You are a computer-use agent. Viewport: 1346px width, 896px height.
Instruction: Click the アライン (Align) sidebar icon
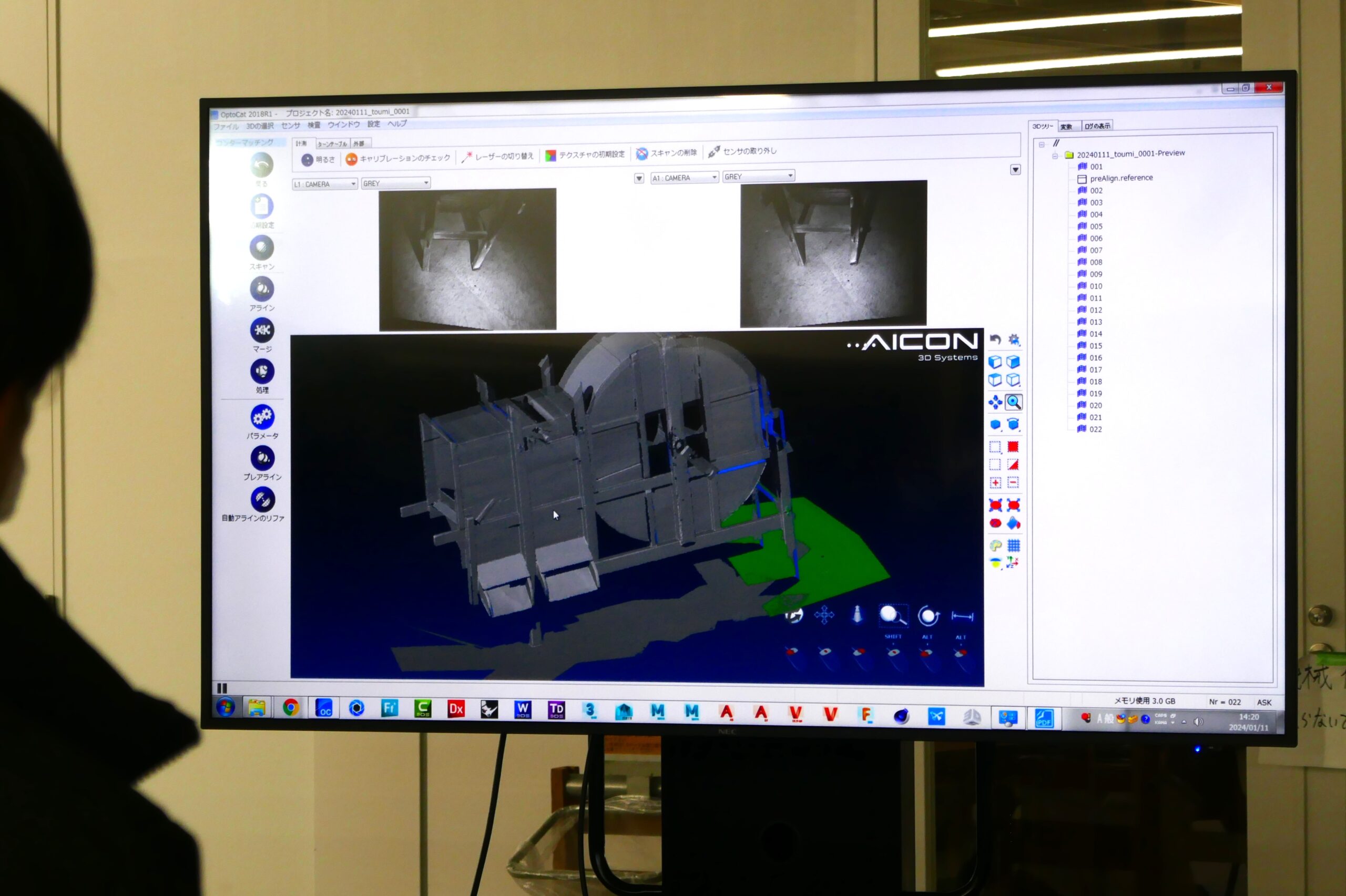point(262,290)
